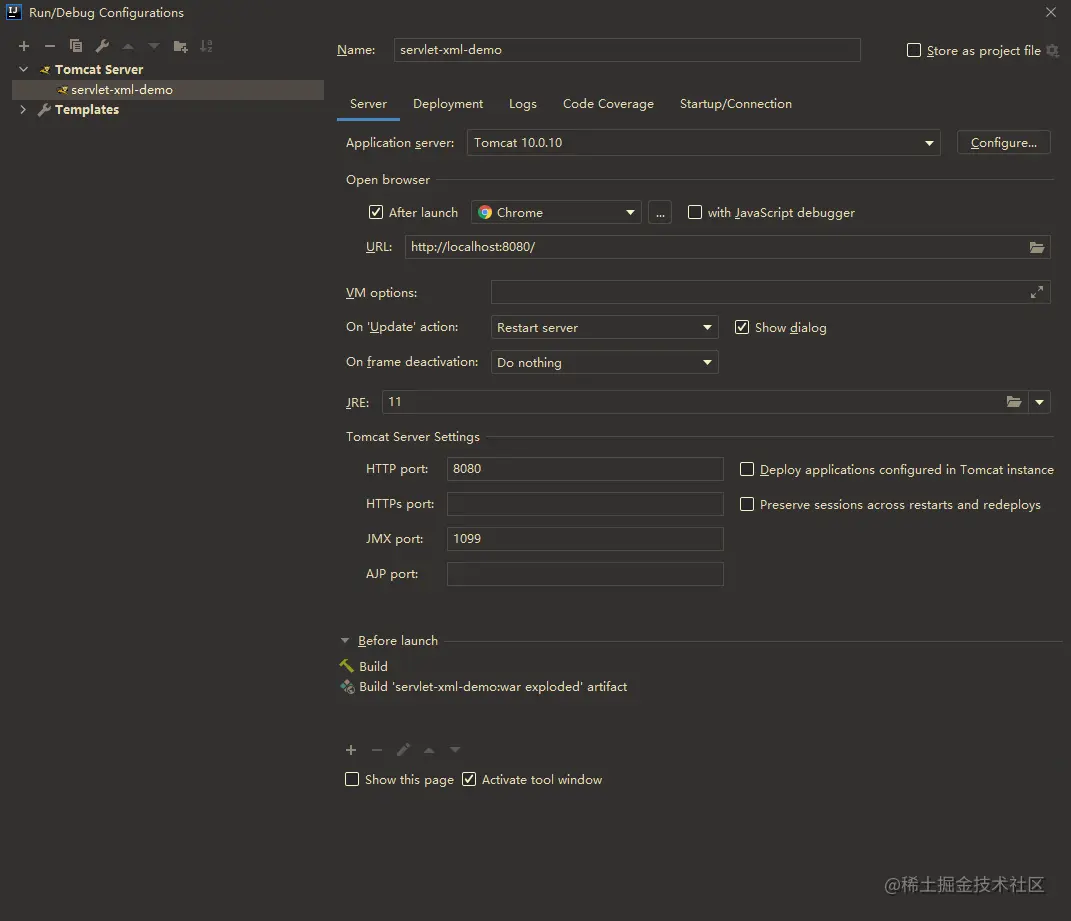Expand the VM options field editor
The height and width of the screenshot is (921, 1071).
[1037, 292]
